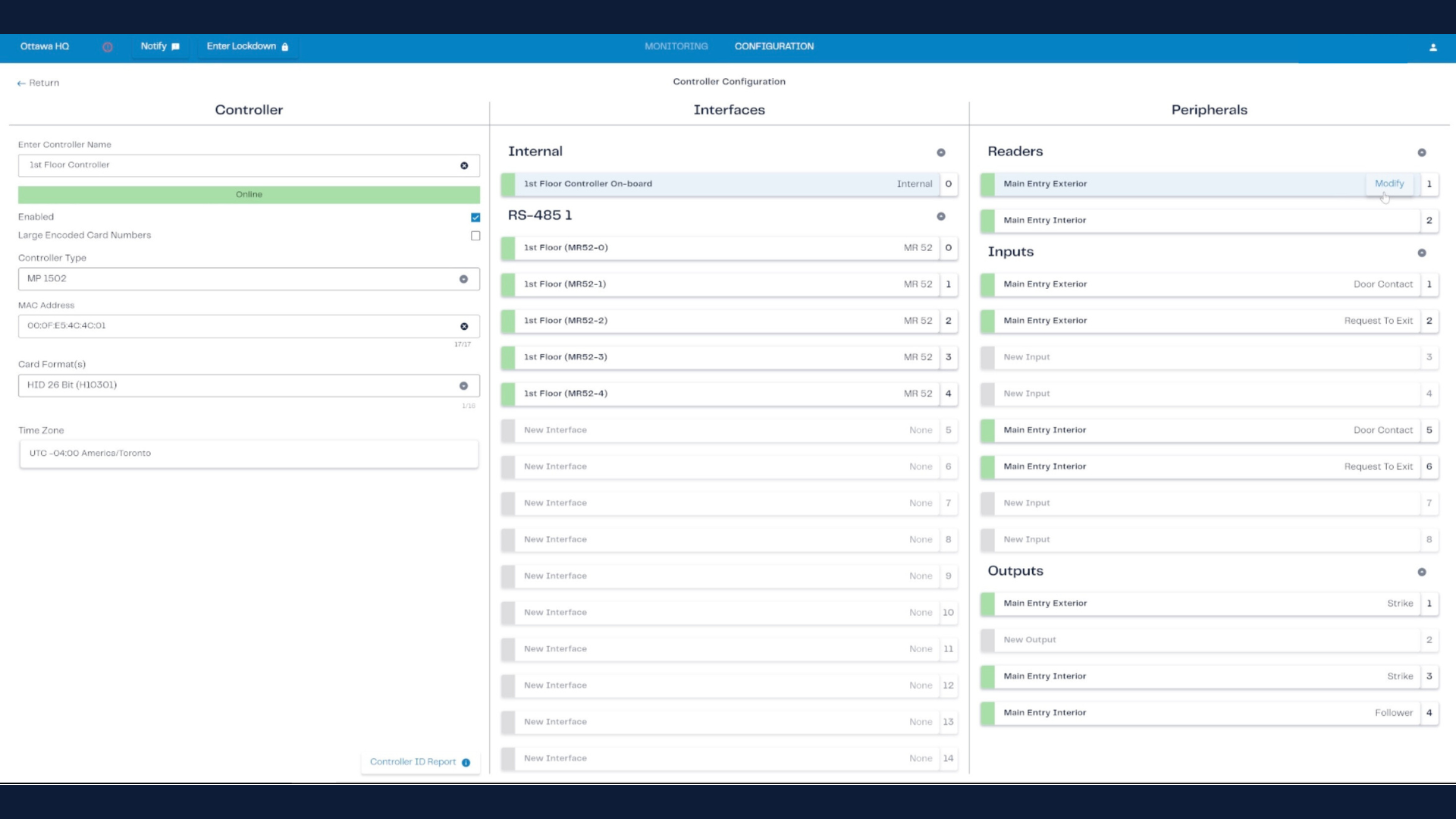Open the Controller Type dropdown
Screen dimensions: 1456x819
coord(463,279)
